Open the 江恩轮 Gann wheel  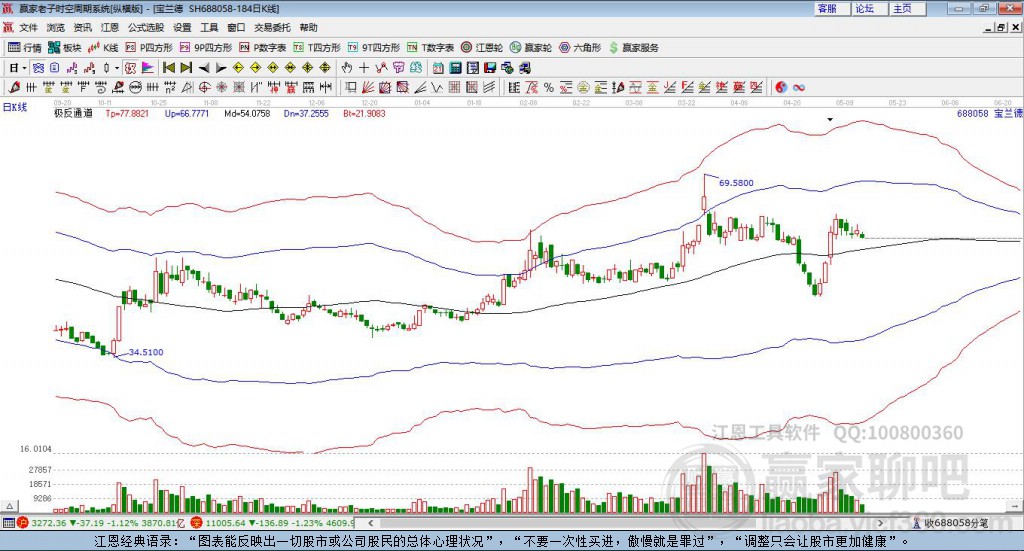(x=482, y=48)
